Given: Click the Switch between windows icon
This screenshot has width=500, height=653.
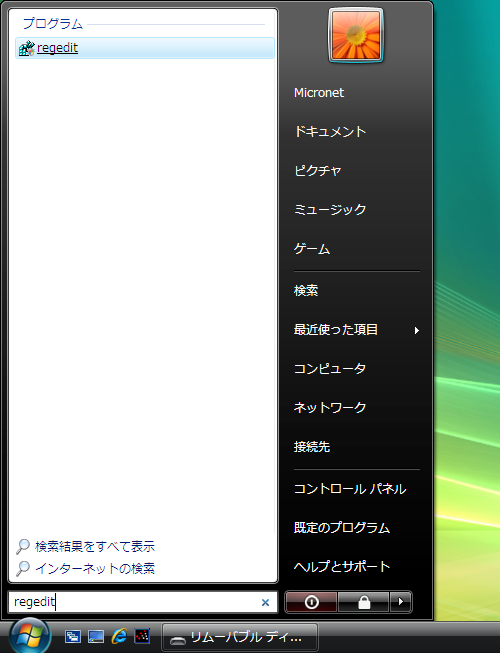Looking at the screenshot, I should pos(73,636).
